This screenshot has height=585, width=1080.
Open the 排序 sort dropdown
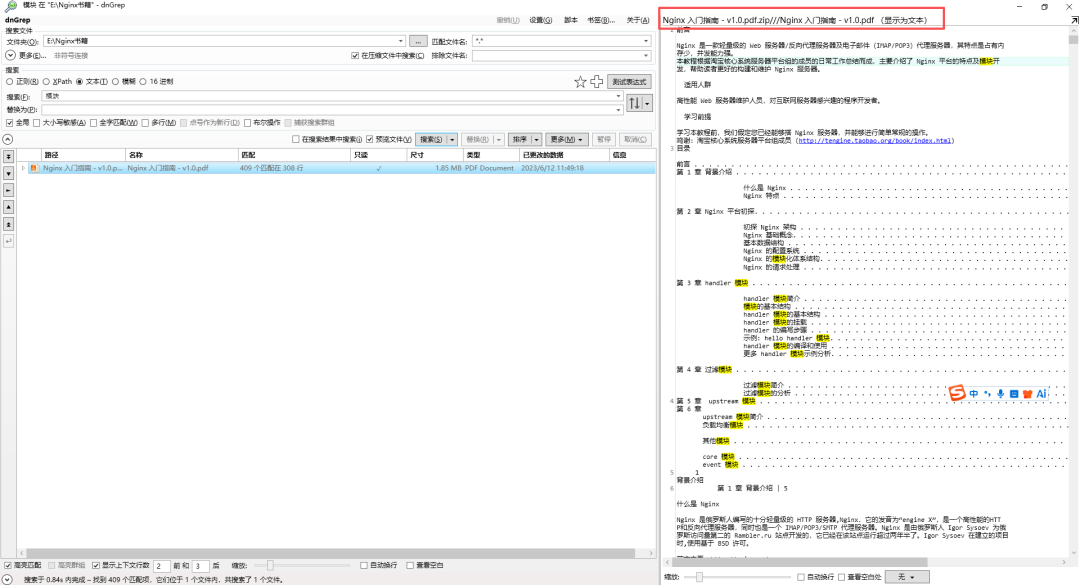537,139
